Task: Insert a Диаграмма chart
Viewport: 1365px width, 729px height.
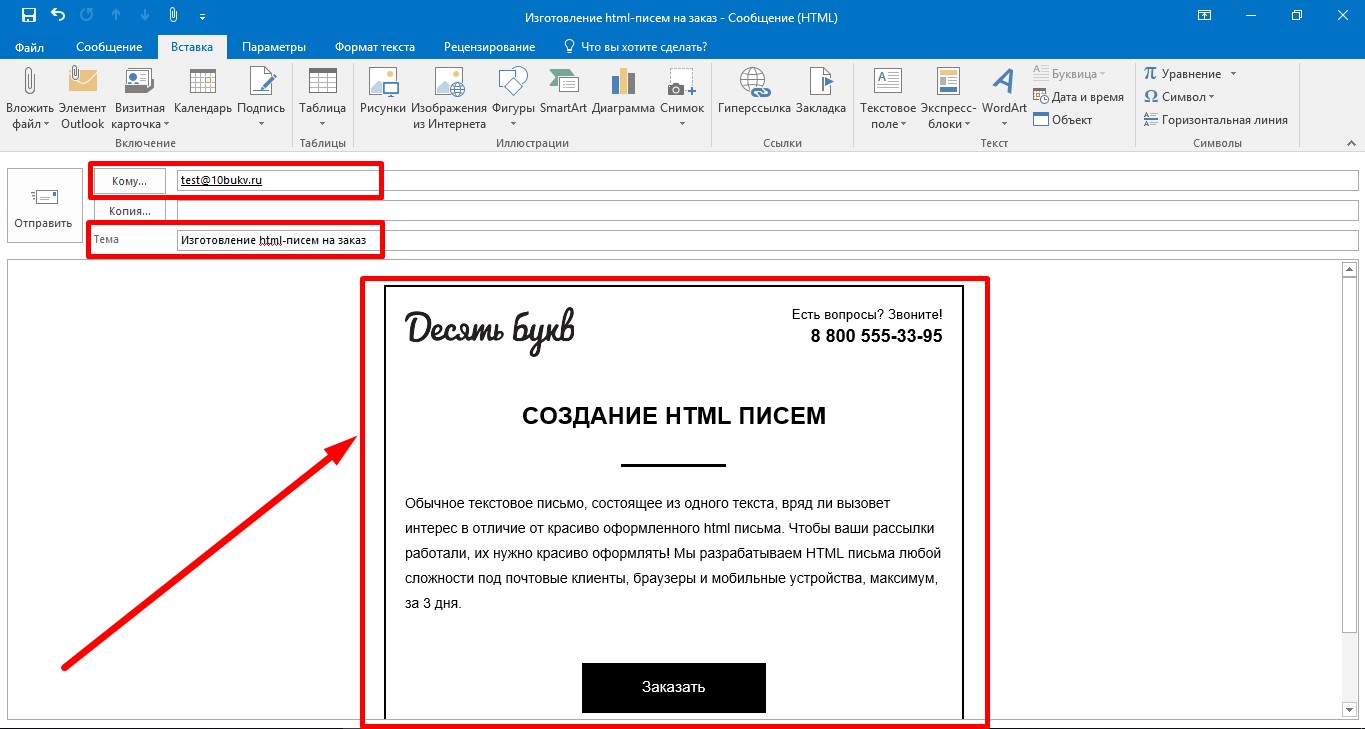Action: click(623, 92)
